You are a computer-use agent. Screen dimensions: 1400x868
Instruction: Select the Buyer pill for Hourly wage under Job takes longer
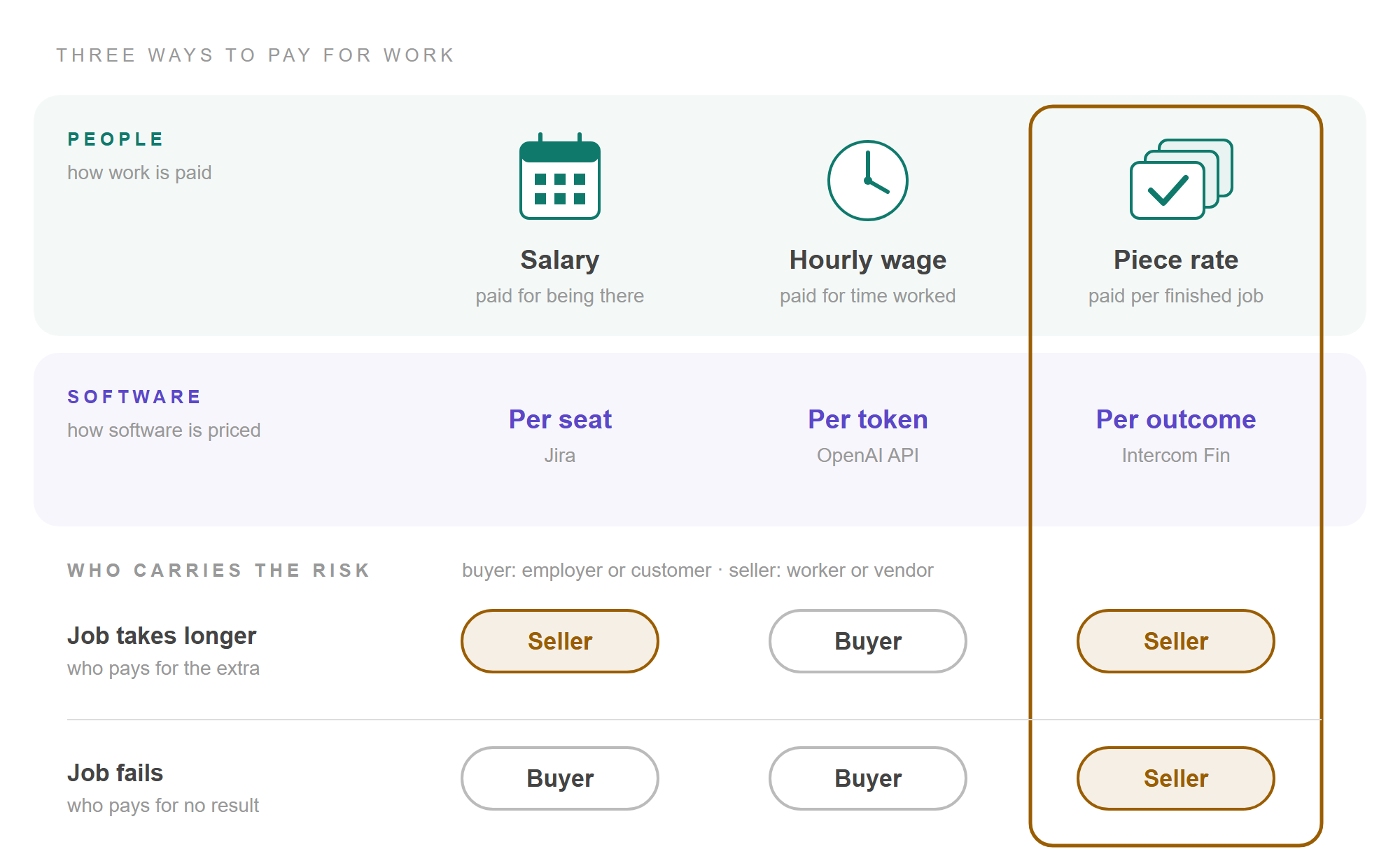[x=868, y=641]
